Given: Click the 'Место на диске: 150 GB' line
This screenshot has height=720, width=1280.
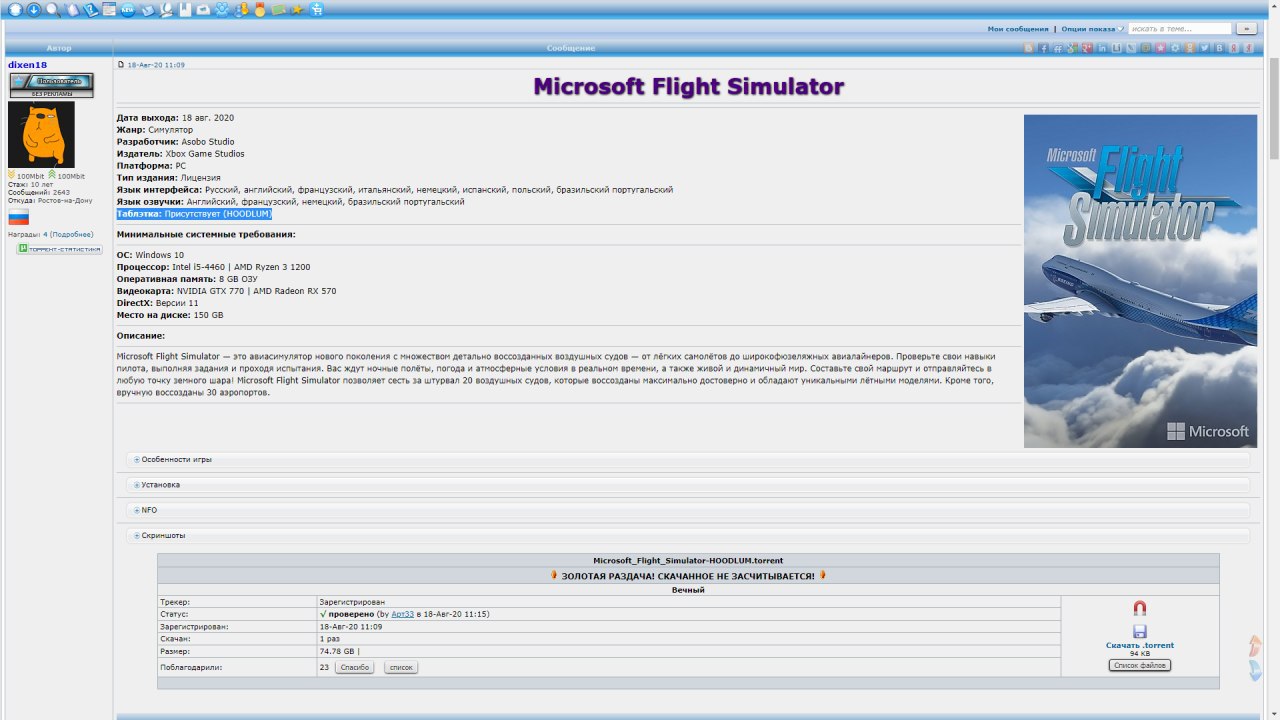Looking at the screenshot, I should click(170, 315).
